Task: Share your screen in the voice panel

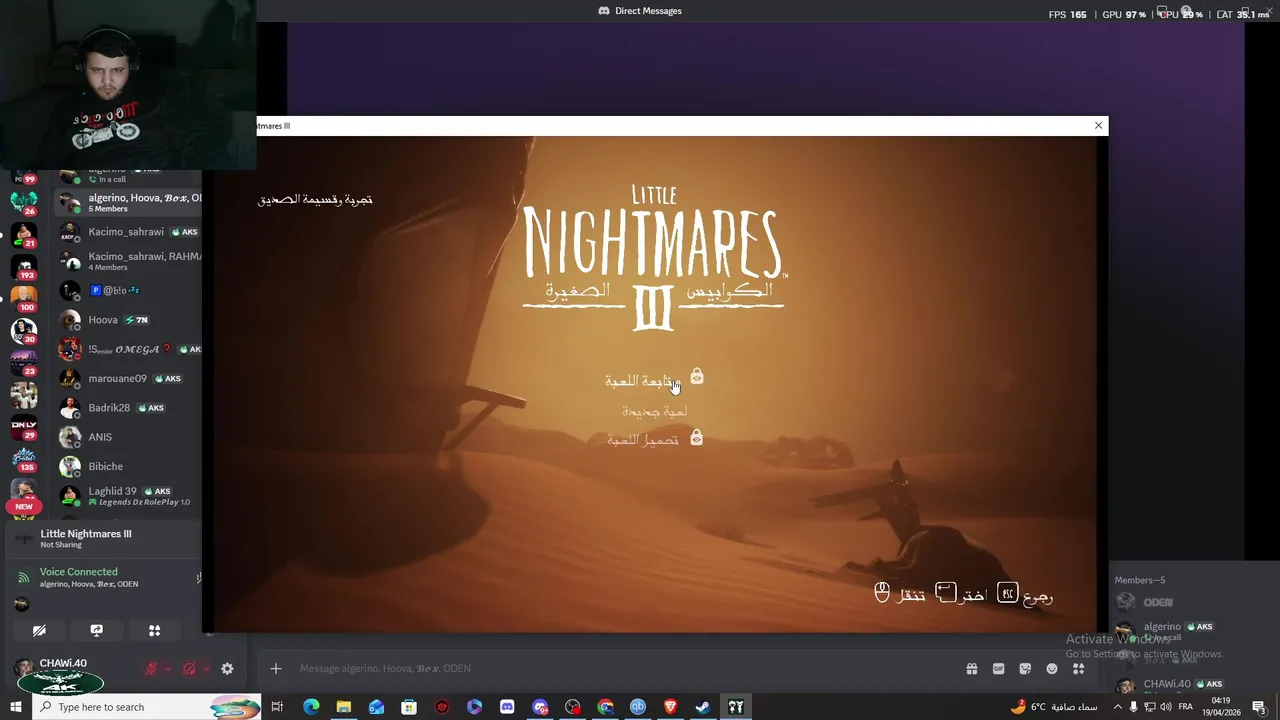Action: [97, 631]
